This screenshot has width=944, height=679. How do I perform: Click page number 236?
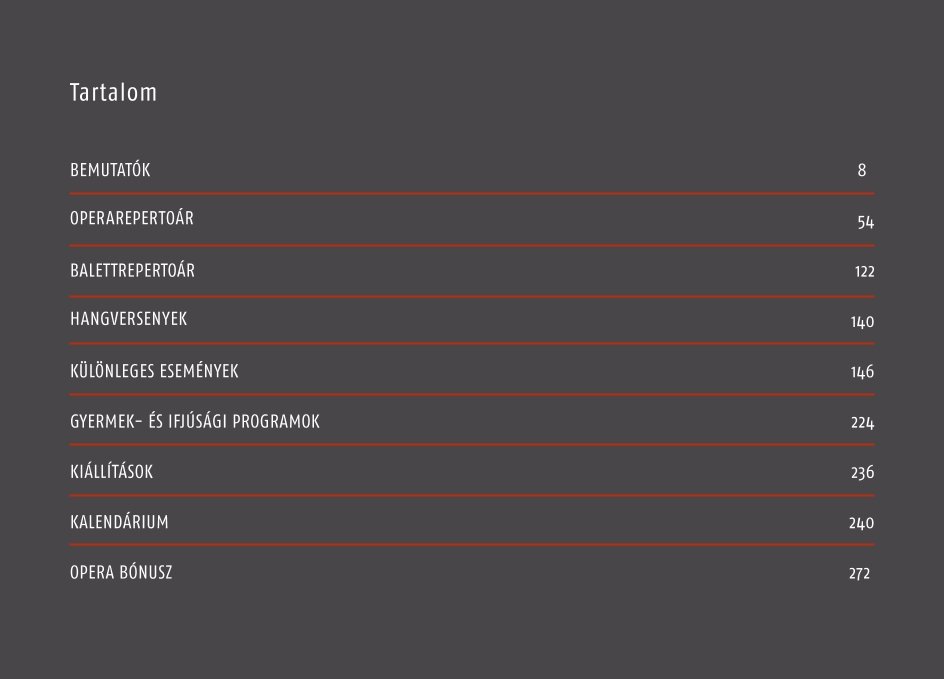click(862, 473)
